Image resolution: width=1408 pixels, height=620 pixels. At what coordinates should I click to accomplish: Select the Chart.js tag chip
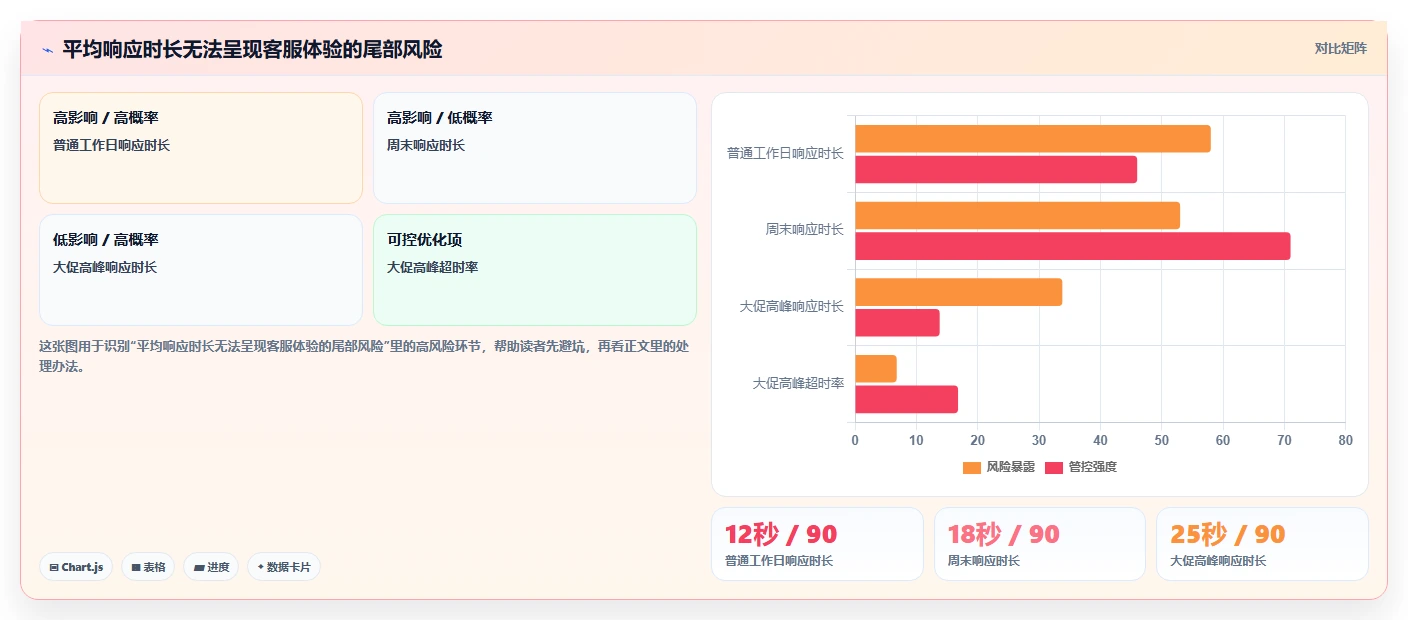tap(76, 567)
